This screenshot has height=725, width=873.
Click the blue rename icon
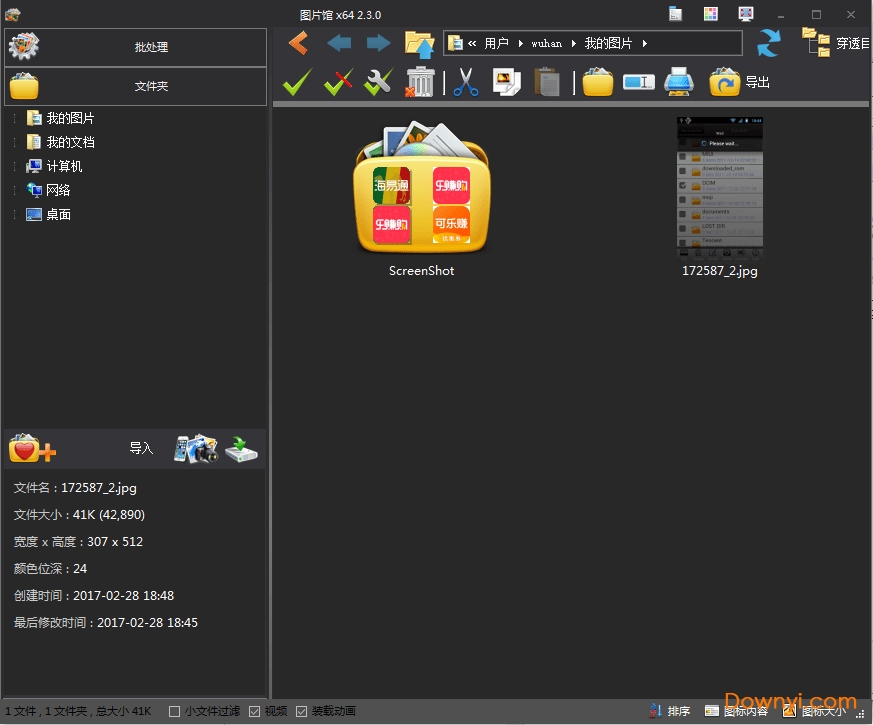click(638, 82)
